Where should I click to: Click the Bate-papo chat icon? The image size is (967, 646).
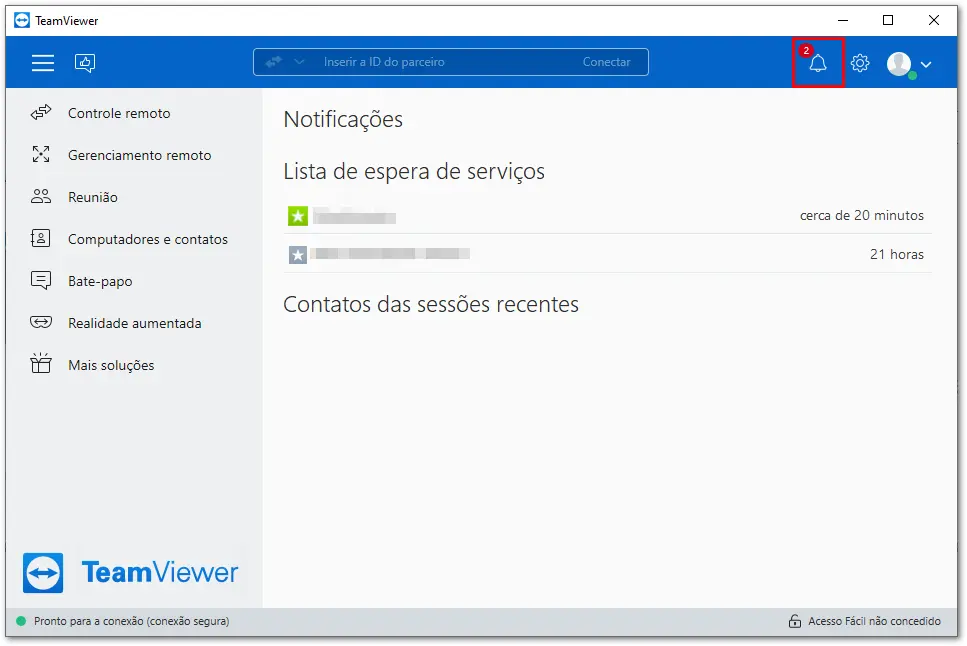(x=41, y=280)
